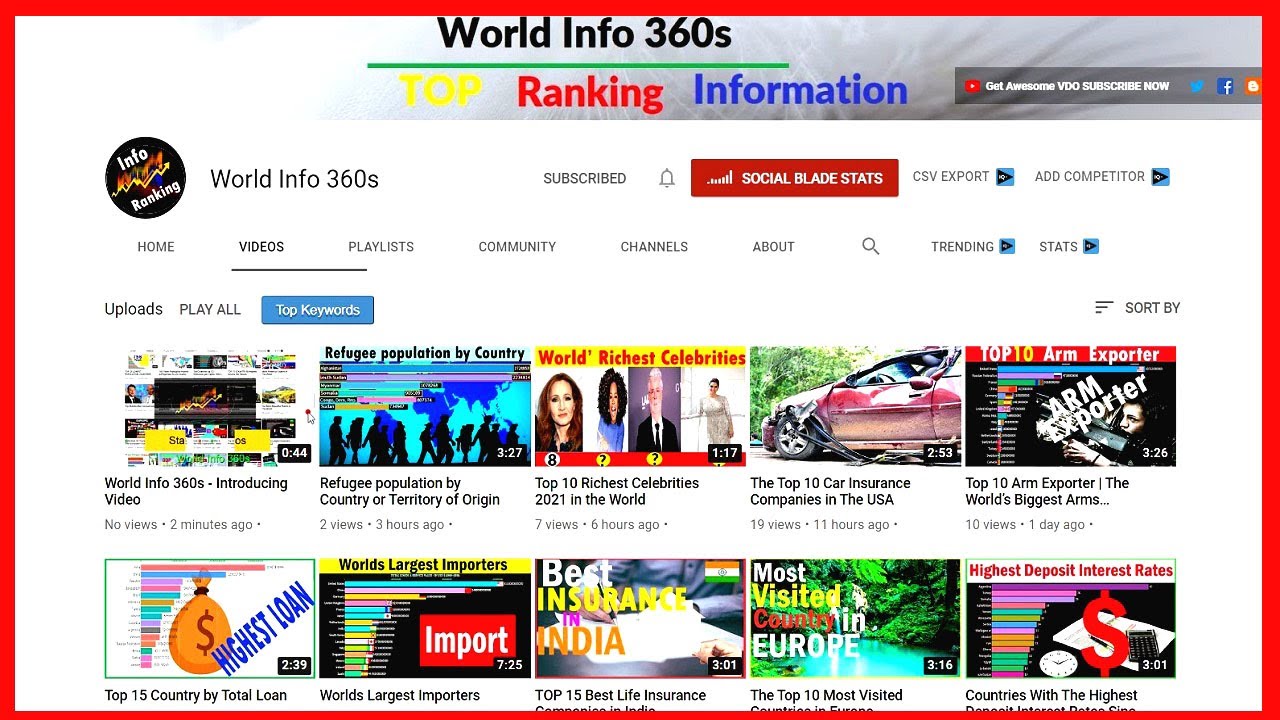
Task: Open the TRENDING tab label
Action: [962, 247]
